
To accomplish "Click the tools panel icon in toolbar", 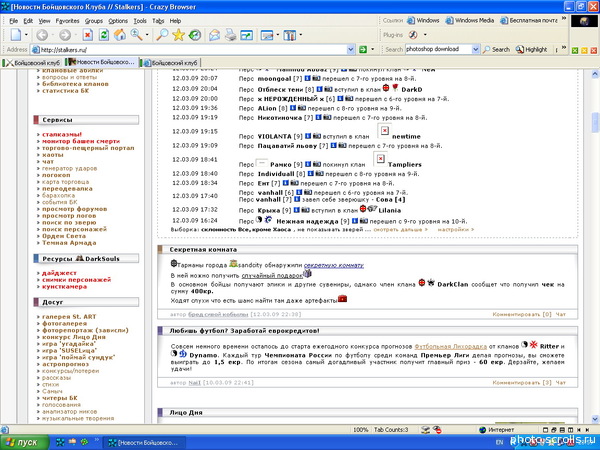I will coord(290,35).
